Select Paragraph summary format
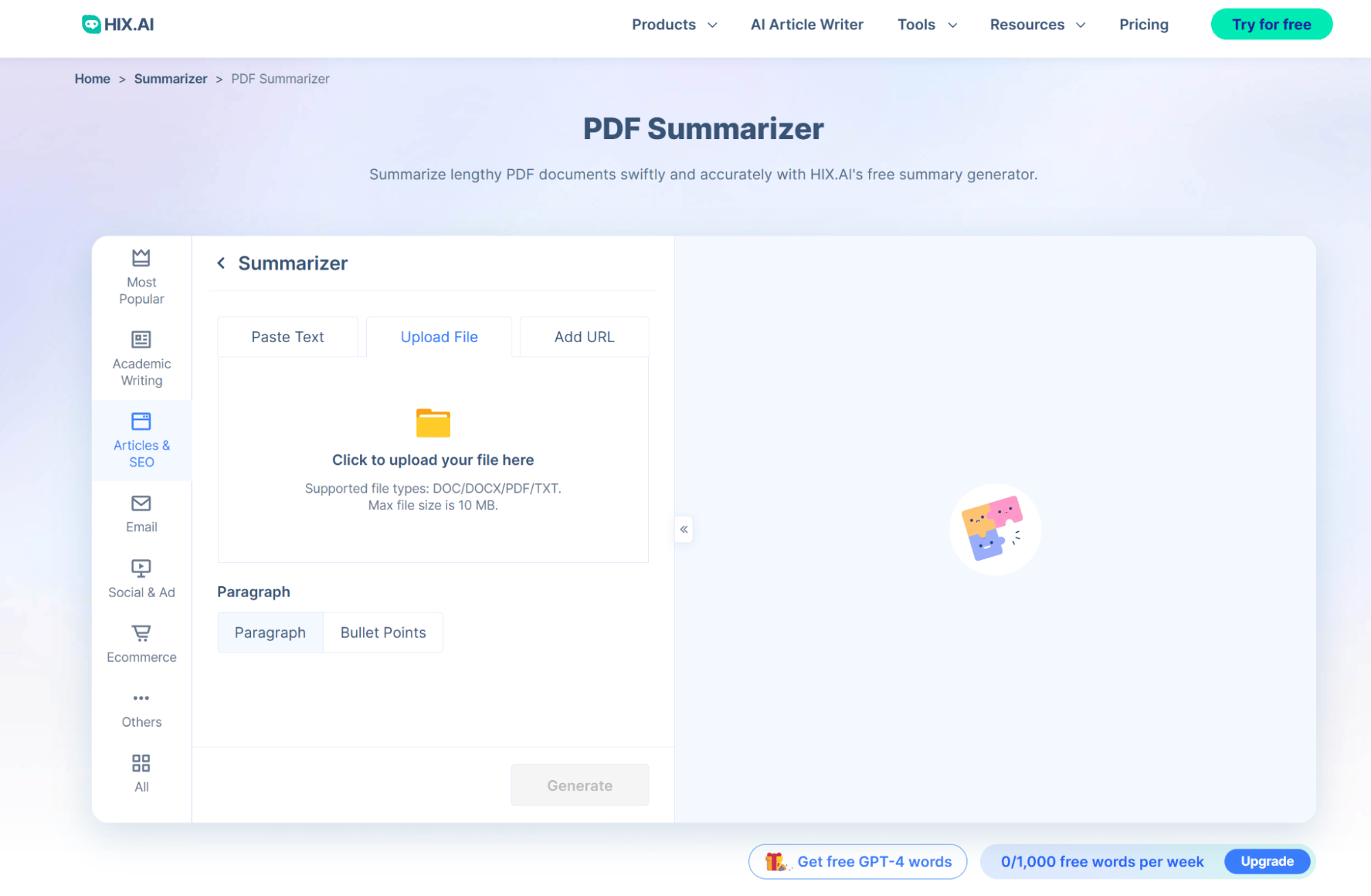This screenshot has width=1371, height=896. (270, 632)
